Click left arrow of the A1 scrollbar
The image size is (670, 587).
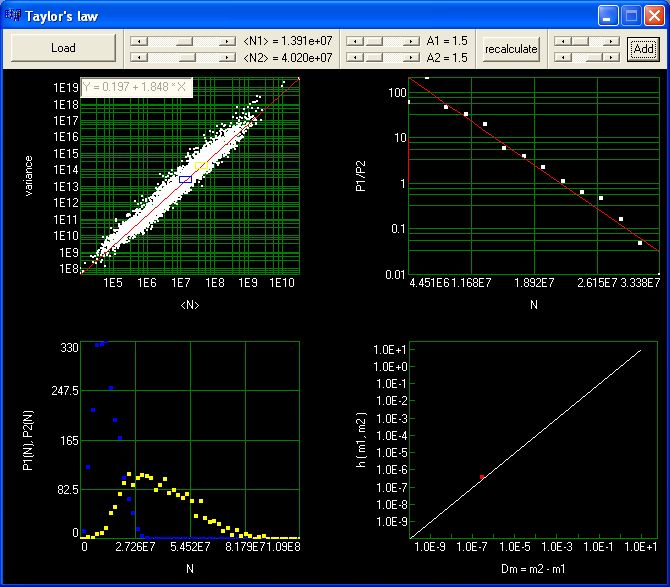point(355,41)
